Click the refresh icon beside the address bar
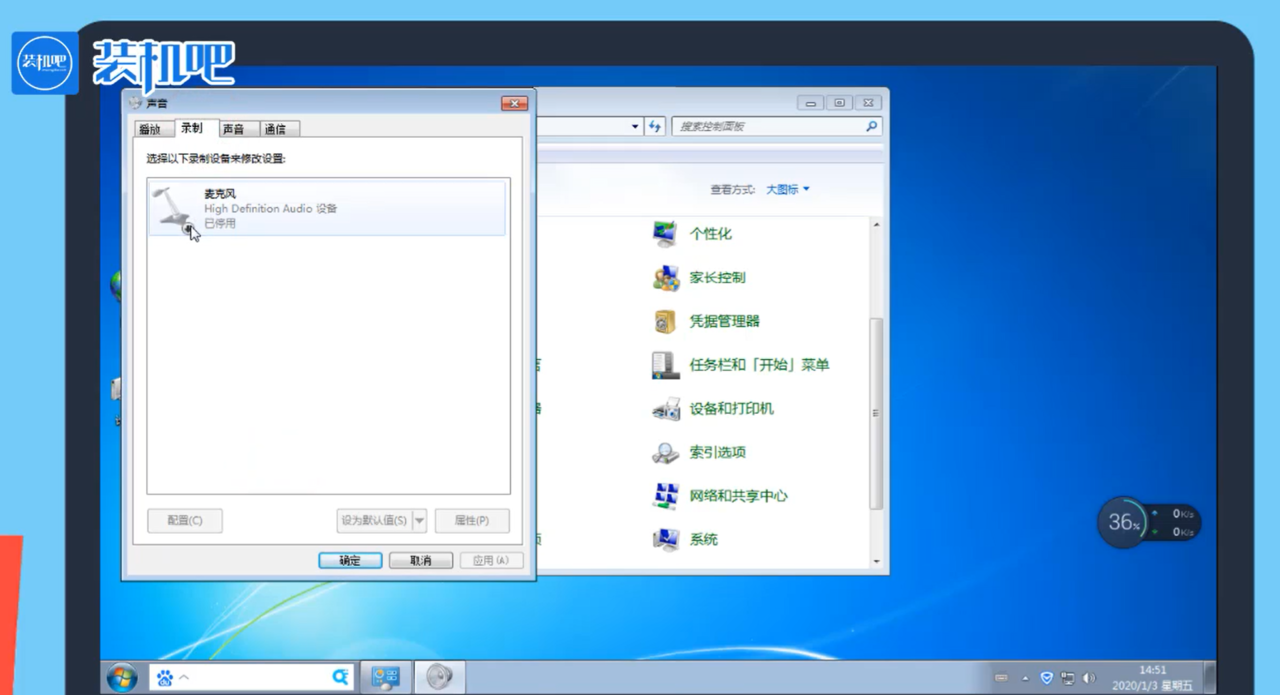Image resolution: width=1280 pixels, height=695 pixels. pos(655,127)
